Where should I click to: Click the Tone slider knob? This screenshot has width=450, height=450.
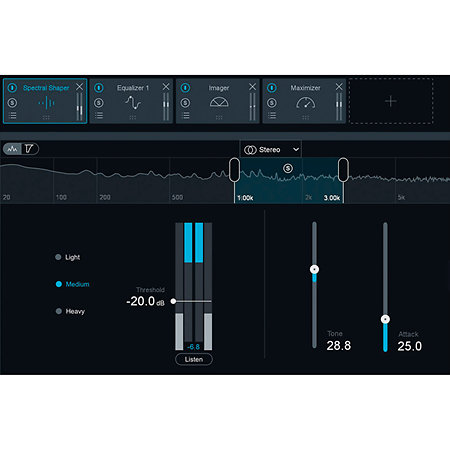tap(314, 269)
